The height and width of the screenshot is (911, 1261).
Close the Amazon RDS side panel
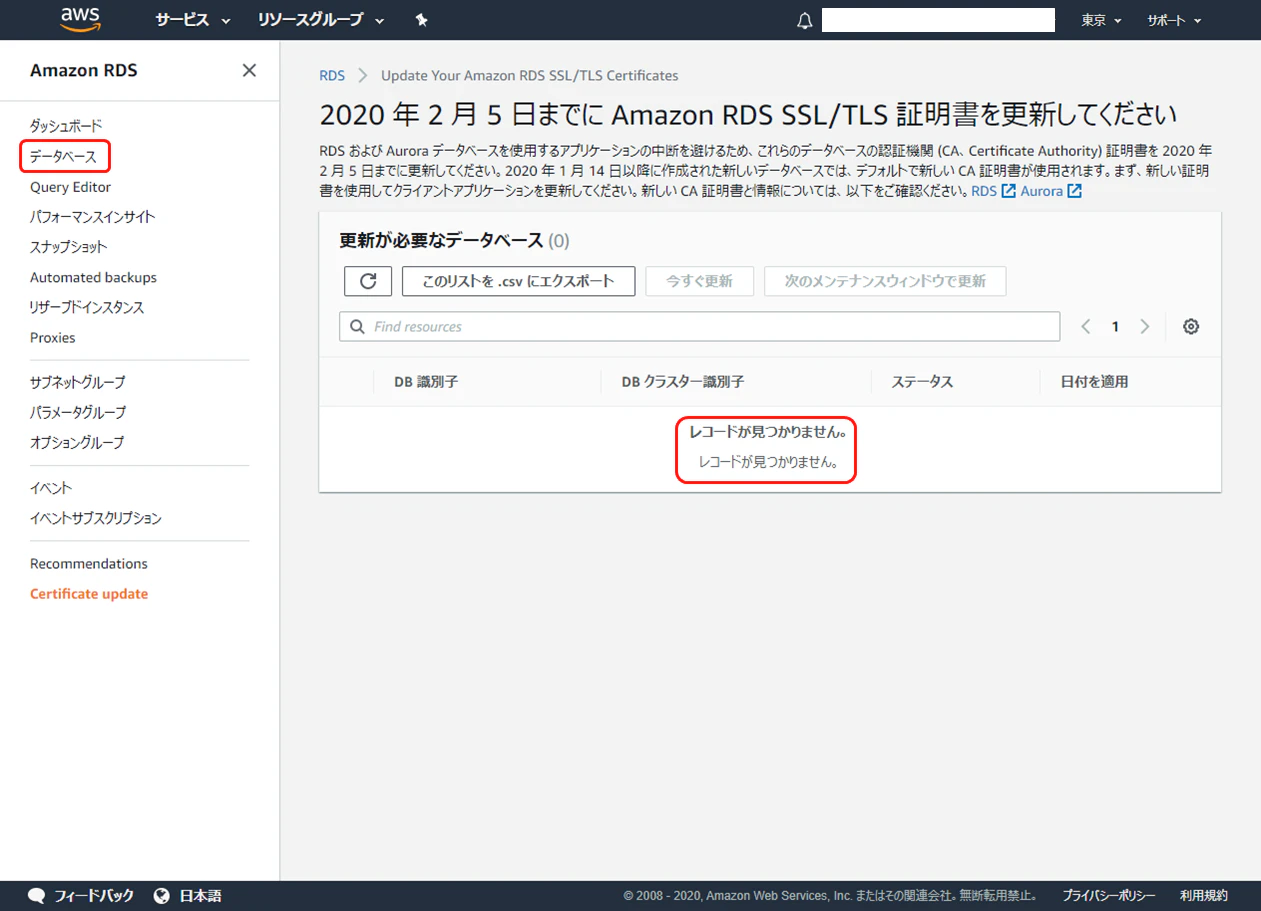(x=250, y=70)
